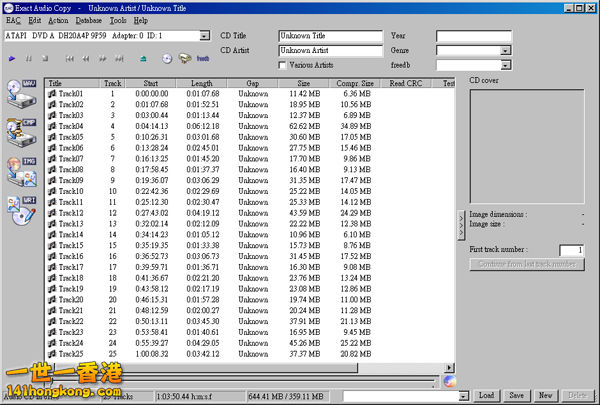
Task: Open the Database menu
Action: coord(88,20)
